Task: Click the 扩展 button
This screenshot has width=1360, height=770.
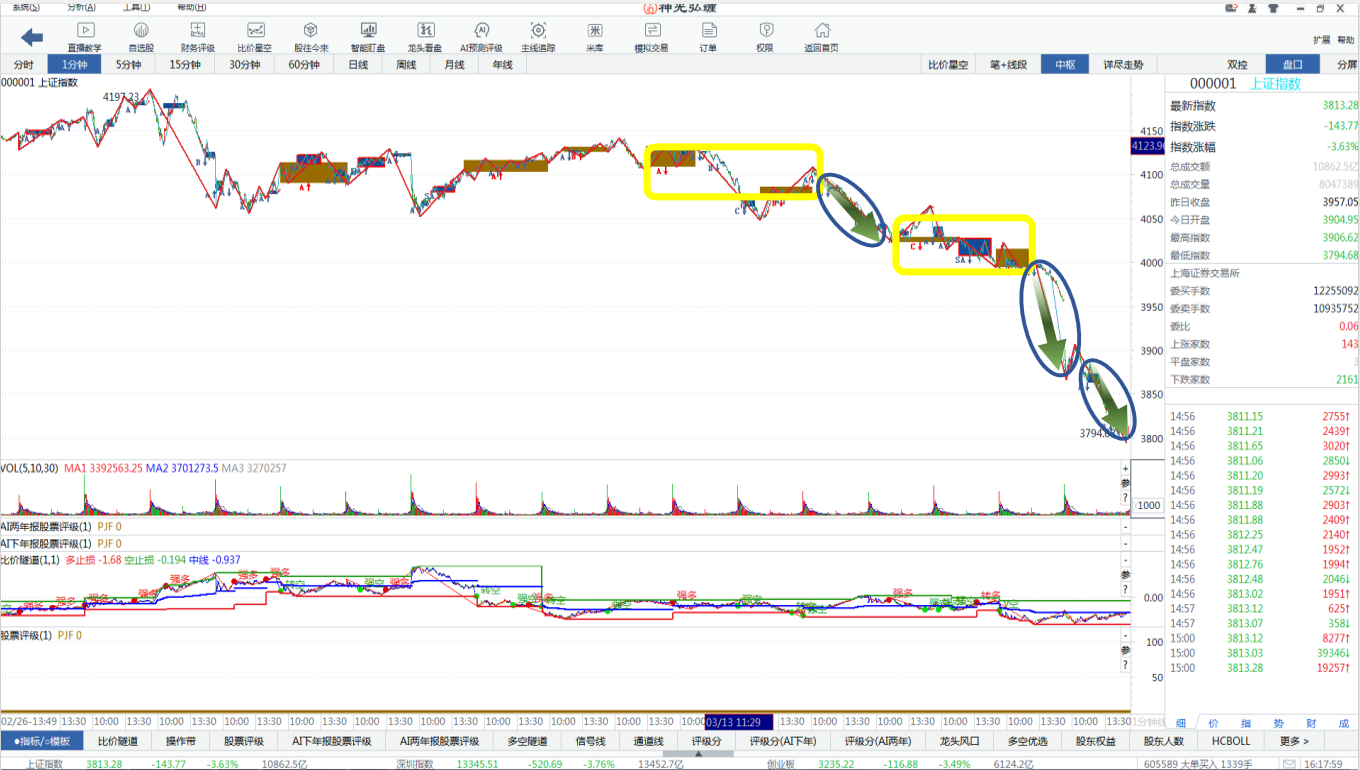Action: (x=1320, y=40)
